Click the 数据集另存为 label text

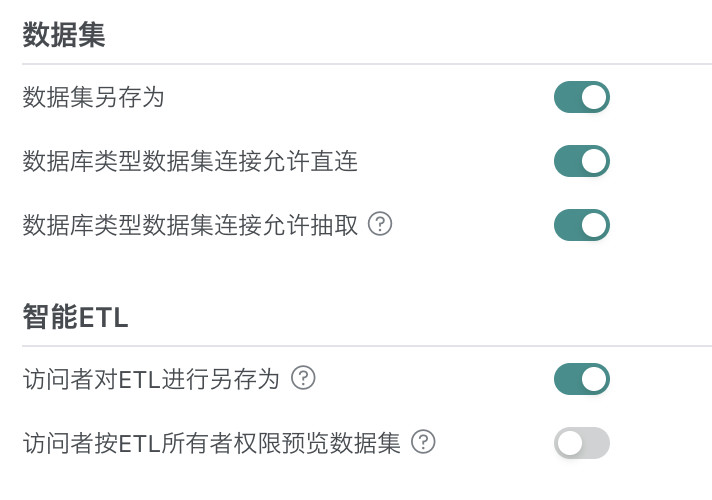pyautogui.click(x=93, y=98)
